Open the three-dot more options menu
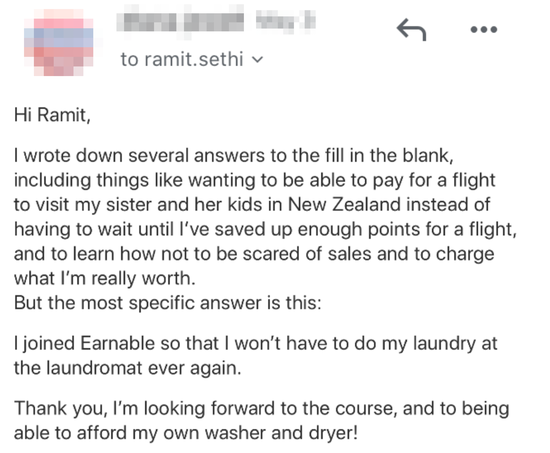The image size is (550, 453). click(484, 29)
